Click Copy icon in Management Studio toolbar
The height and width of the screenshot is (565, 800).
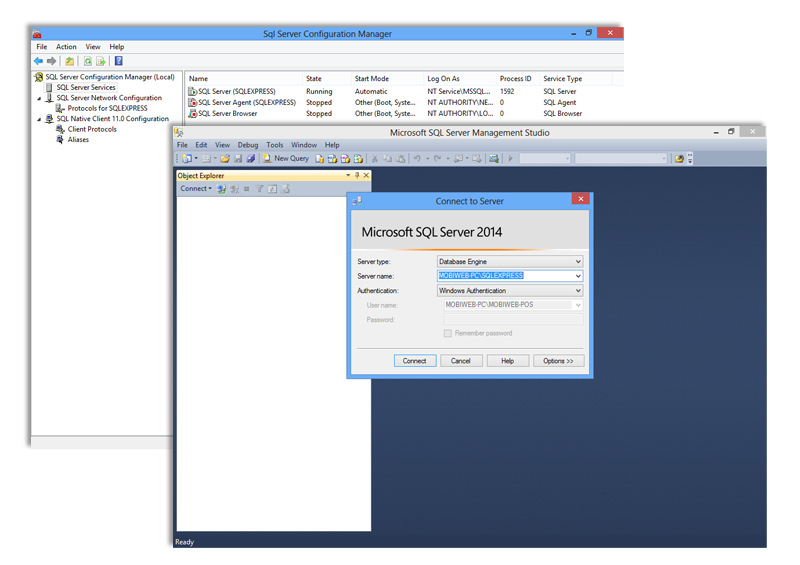click(x=388, y=159)
